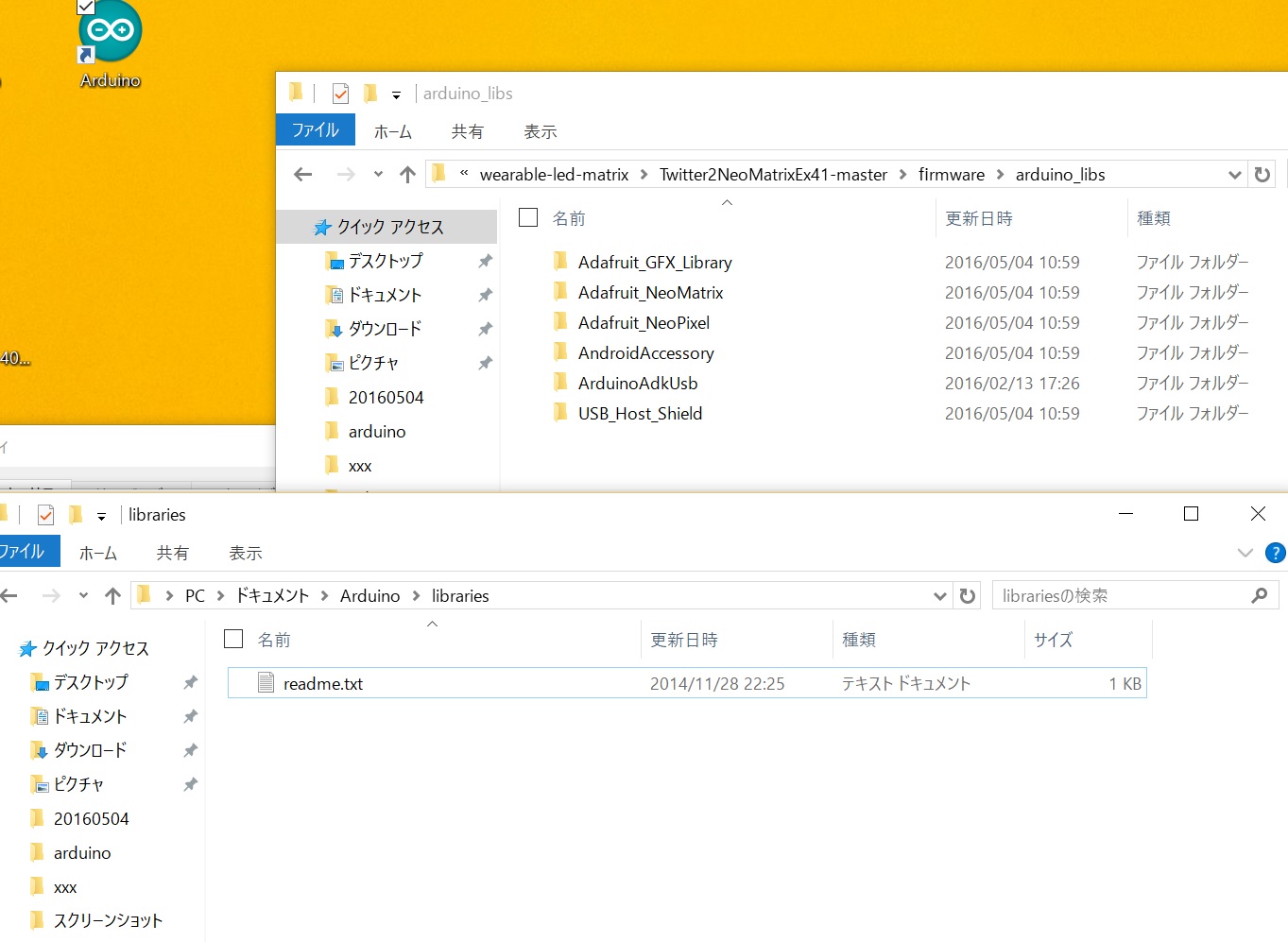This screenshot has height=942, width=1288.
Task: Click the search magnifier in the libraries search box
Action: (x=1259, y=596)
